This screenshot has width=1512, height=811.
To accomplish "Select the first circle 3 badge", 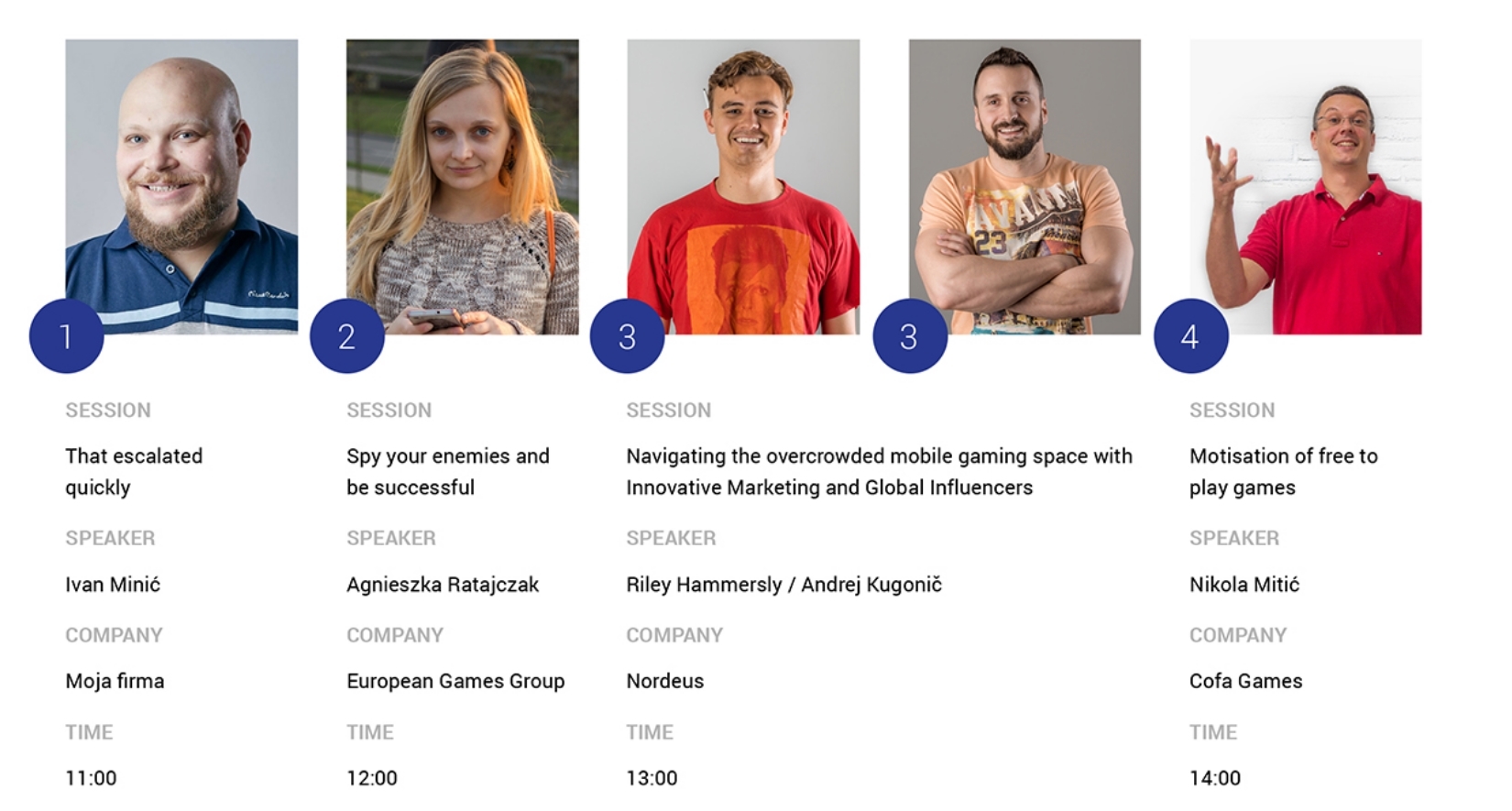I will click(x=628, y=336).
